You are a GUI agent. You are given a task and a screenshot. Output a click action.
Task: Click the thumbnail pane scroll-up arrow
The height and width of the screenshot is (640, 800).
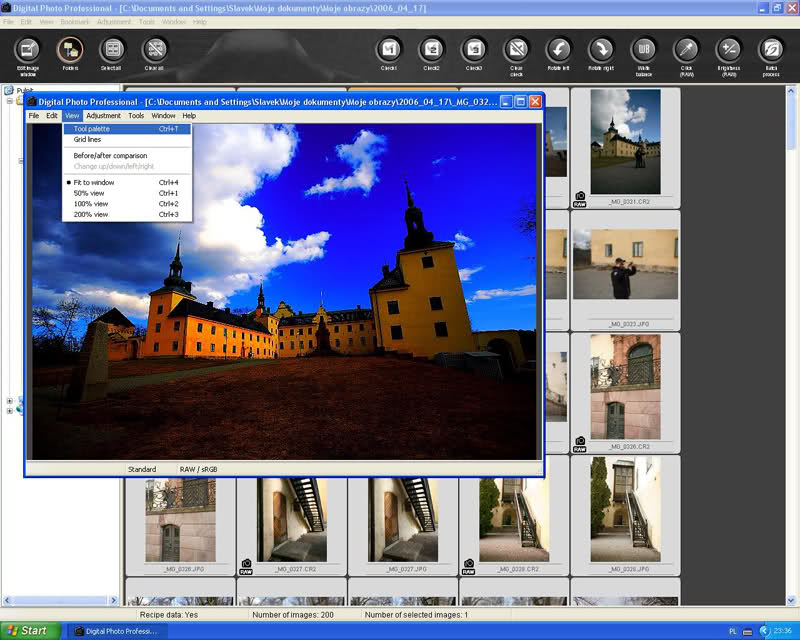(791, 91)
